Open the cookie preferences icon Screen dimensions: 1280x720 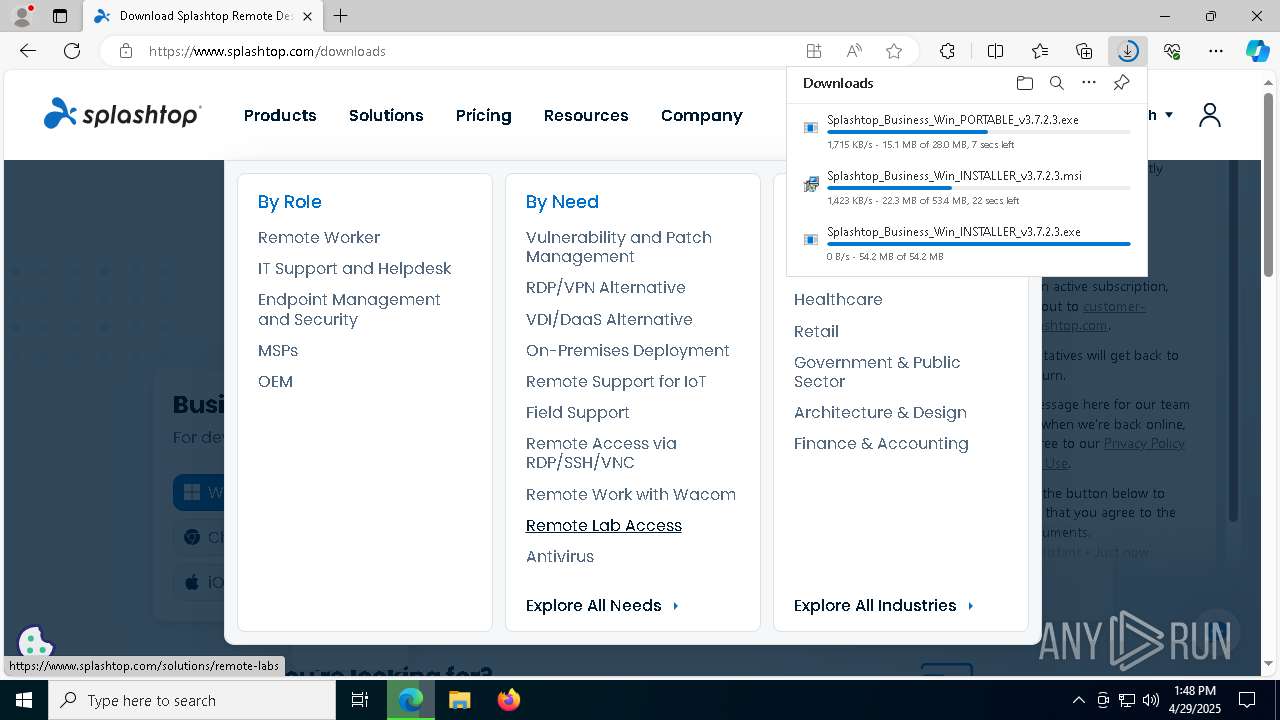point(35,644)
